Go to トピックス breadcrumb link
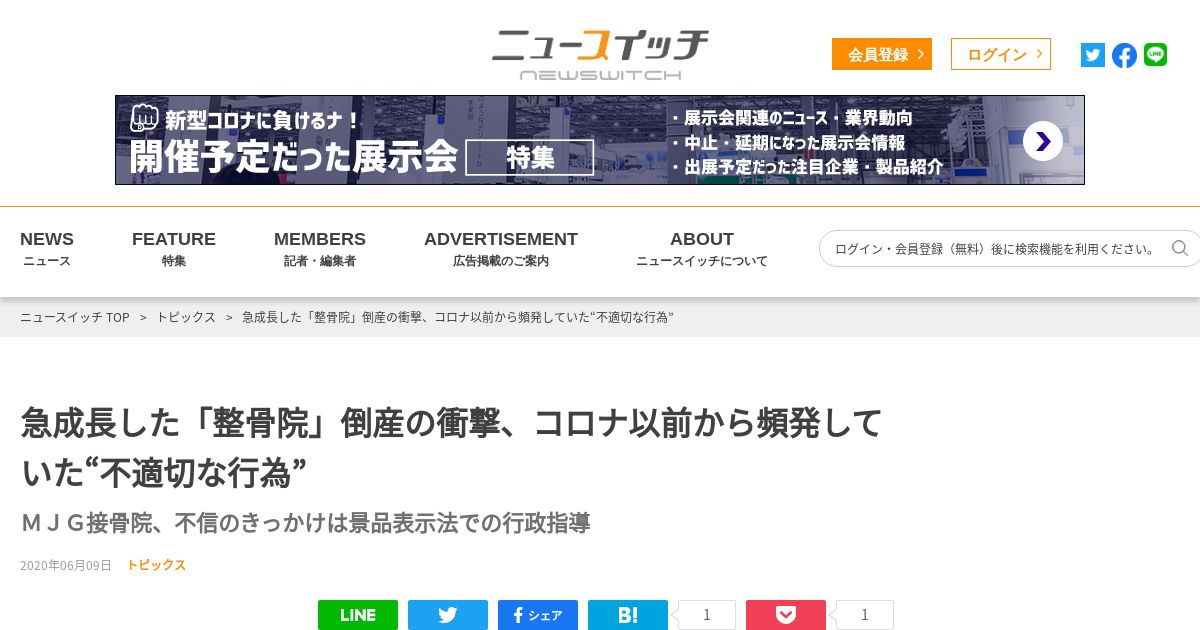Screen dimensions: 1200x630 [186, 317]
